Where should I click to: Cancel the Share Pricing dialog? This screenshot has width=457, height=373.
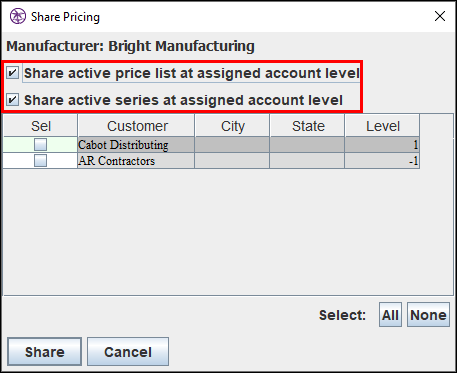(128, 352)
